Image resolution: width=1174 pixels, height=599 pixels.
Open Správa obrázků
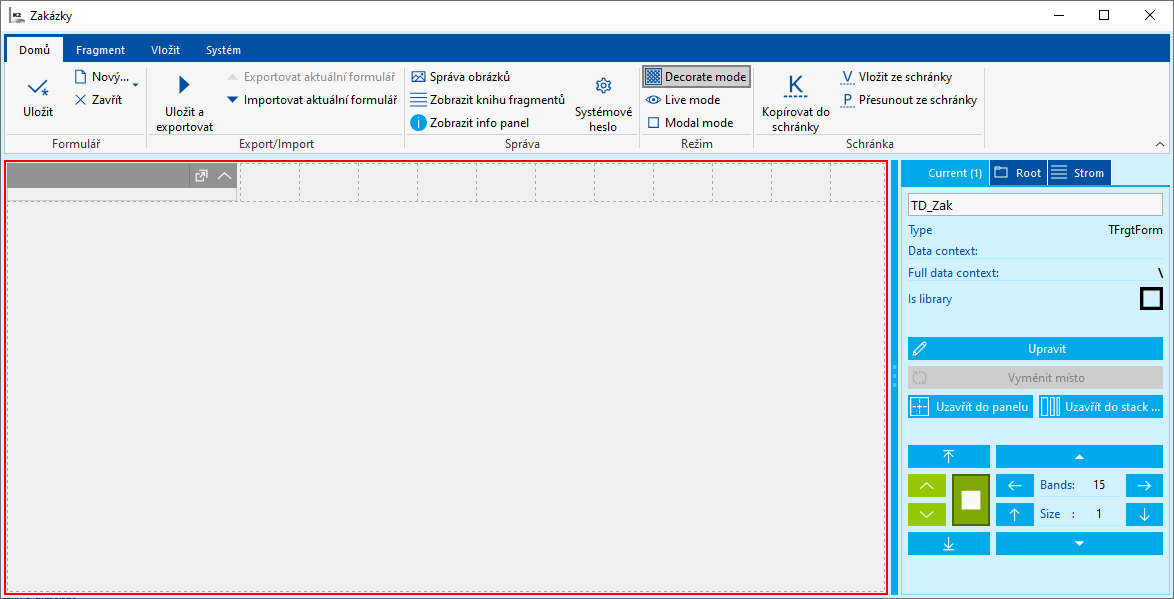[461, 76]
